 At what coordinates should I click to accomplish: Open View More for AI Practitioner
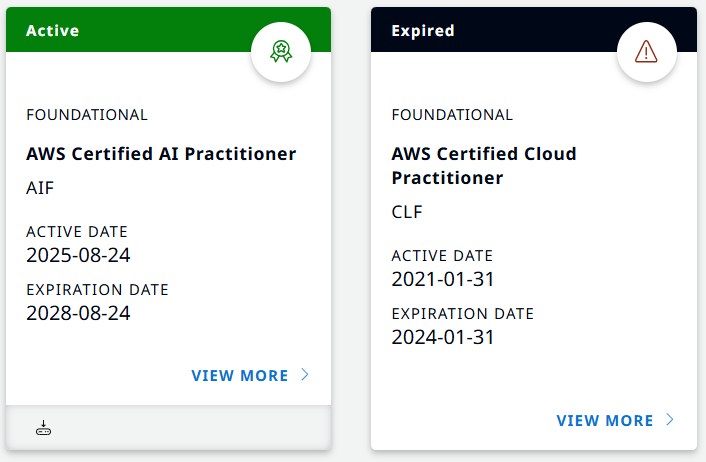point(240,376)
